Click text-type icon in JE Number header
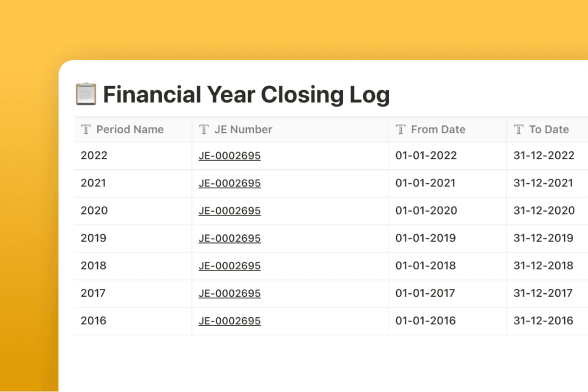This screenshot has height=392, width=588. click(x=204, y=129)
